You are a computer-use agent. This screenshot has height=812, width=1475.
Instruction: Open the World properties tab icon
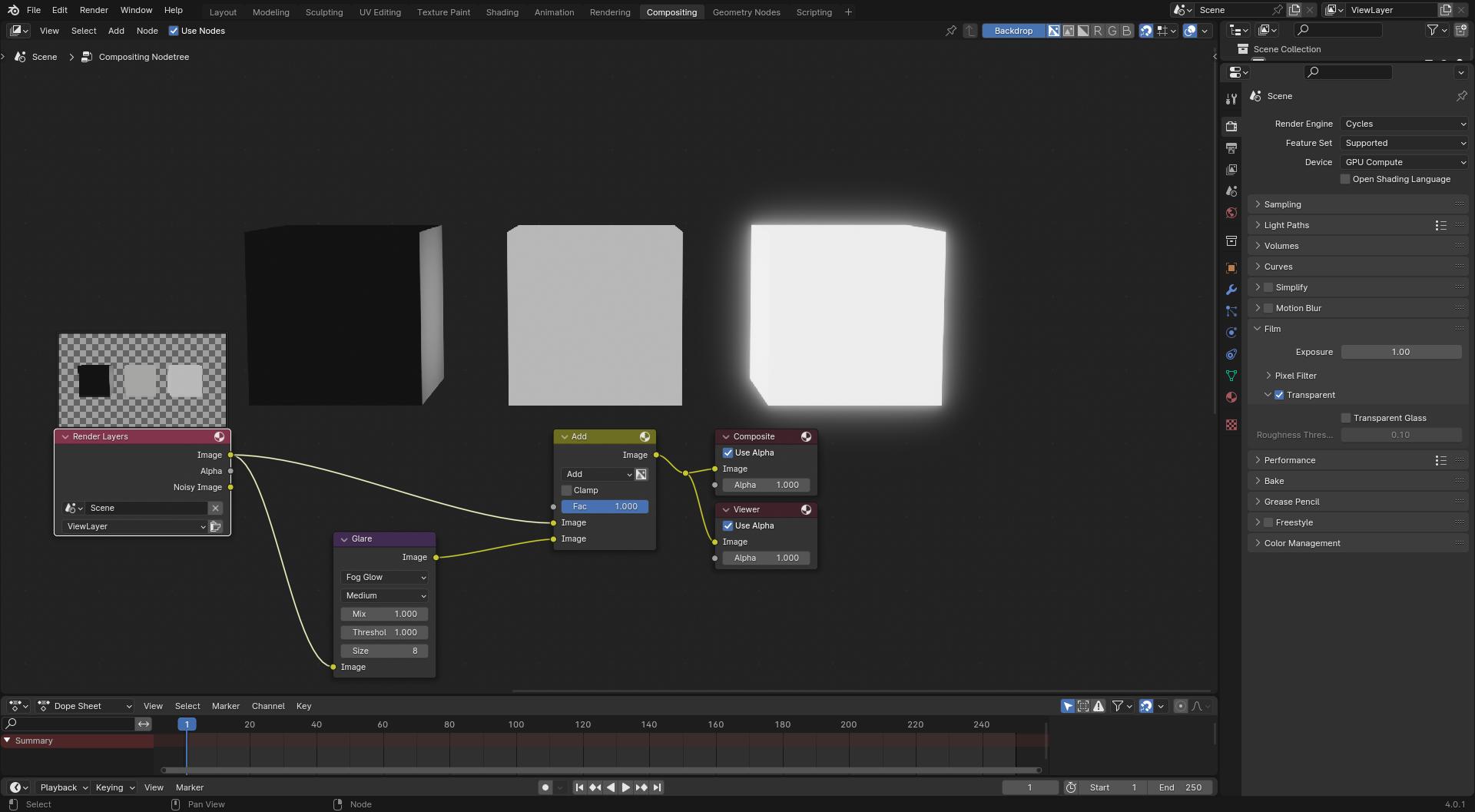tap(1231, 213)
